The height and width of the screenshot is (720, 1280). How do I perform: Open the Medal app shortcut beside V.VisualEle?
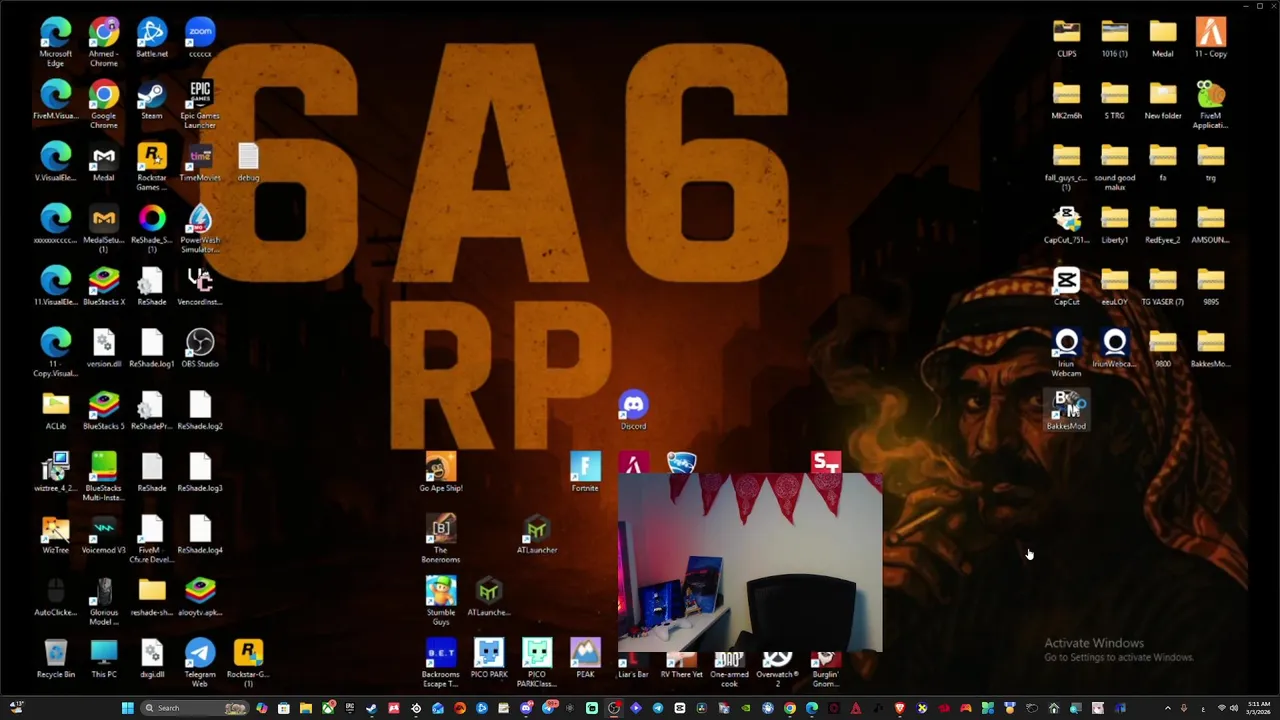click(104, 162)
